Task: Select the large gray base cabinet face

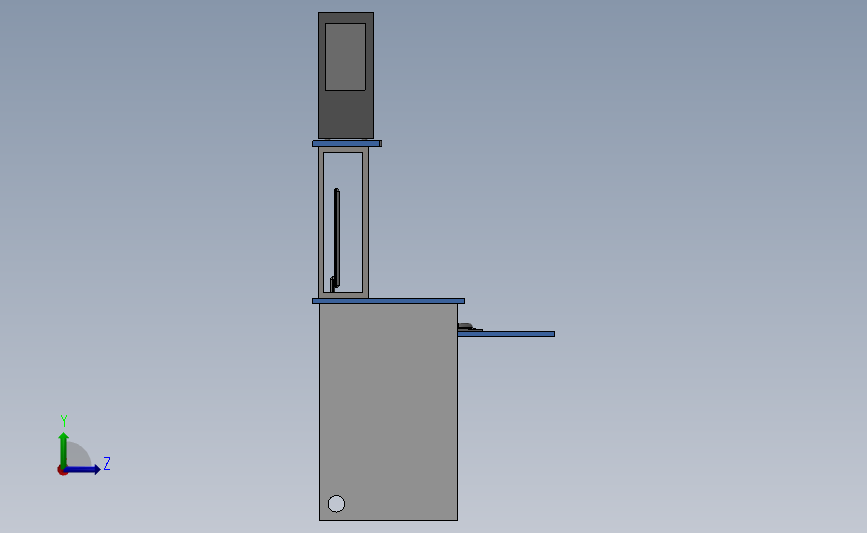Action: click(388, 412)
